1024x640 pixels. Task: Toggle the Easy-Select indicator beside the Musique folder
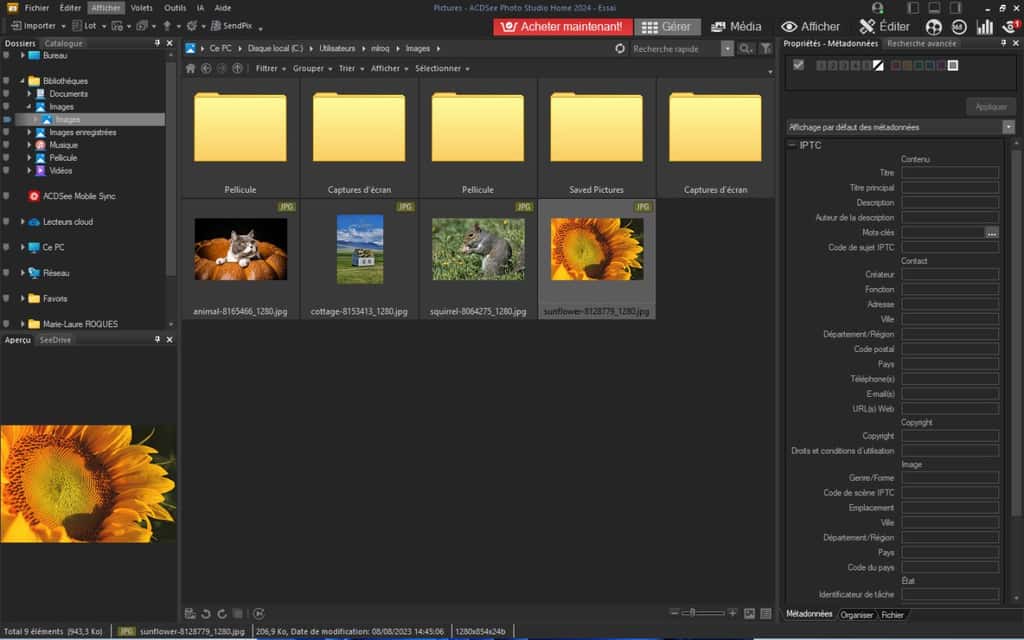coord(7,145)
